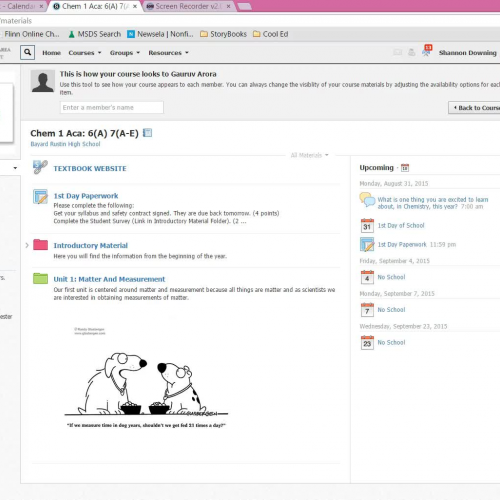
Task: Open the All Materials filter dropdown
Action: [x=309, y=155]
